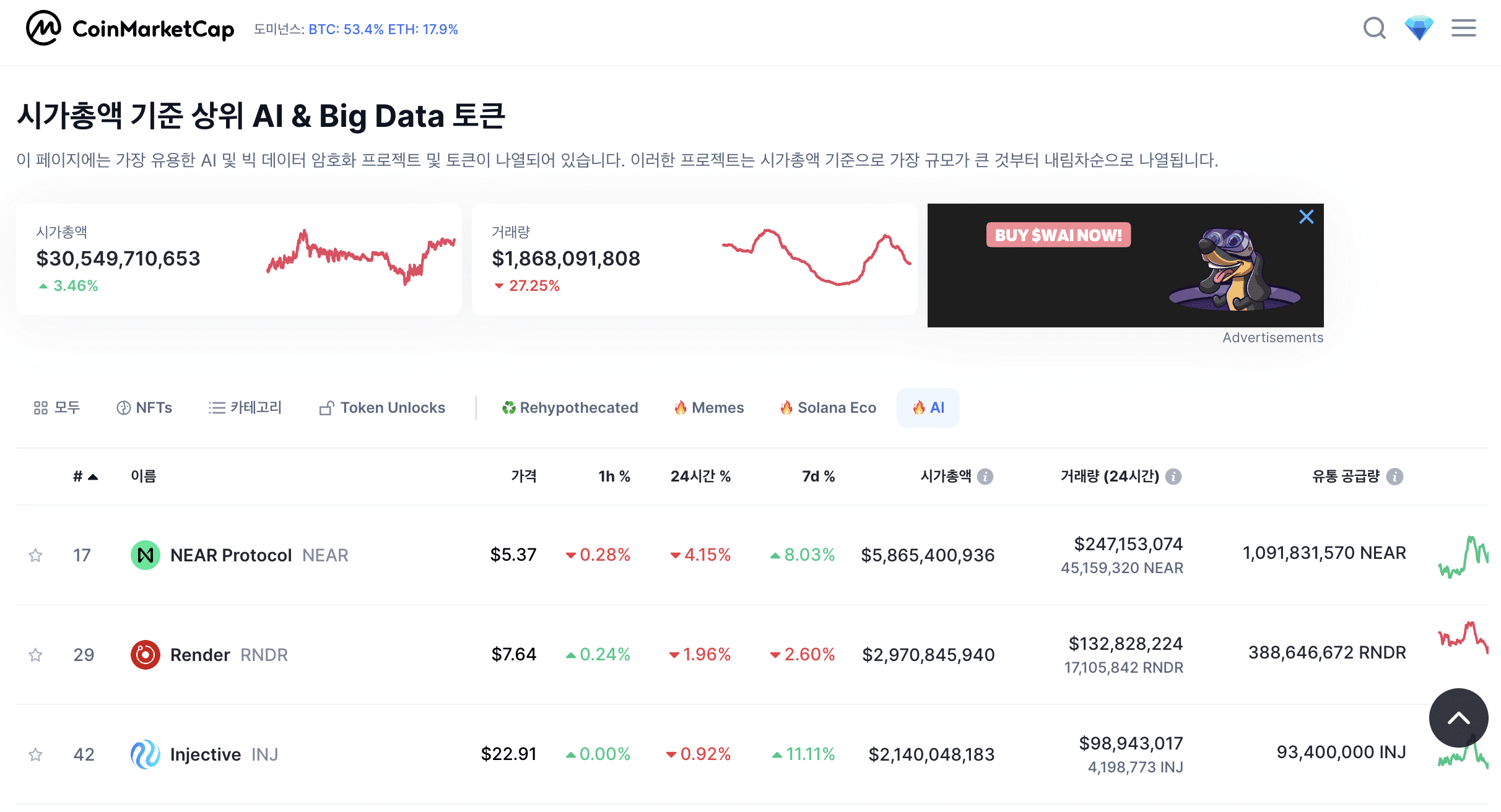This screenshot has height=812, width=1501.
Task: Select the Memes filter
Action: tap(709, 408)
